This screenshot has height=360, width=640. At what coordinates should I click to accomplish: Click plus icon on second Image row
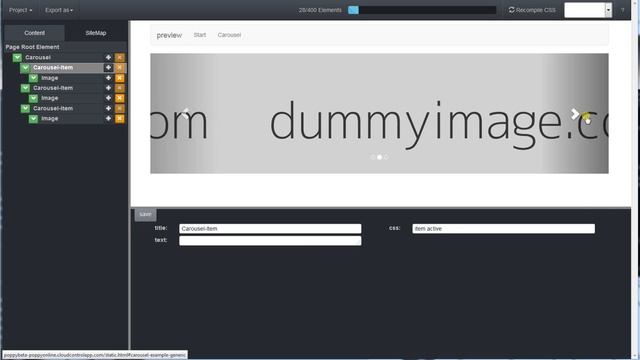pyautogui.click(x=108, y=98)
